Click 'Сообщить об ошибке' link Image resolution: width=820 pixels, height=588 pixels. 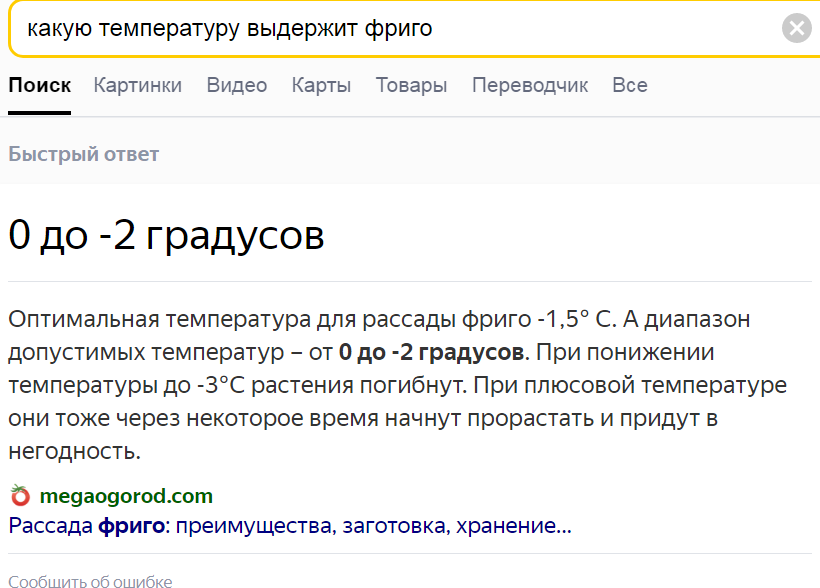[90, 581]
